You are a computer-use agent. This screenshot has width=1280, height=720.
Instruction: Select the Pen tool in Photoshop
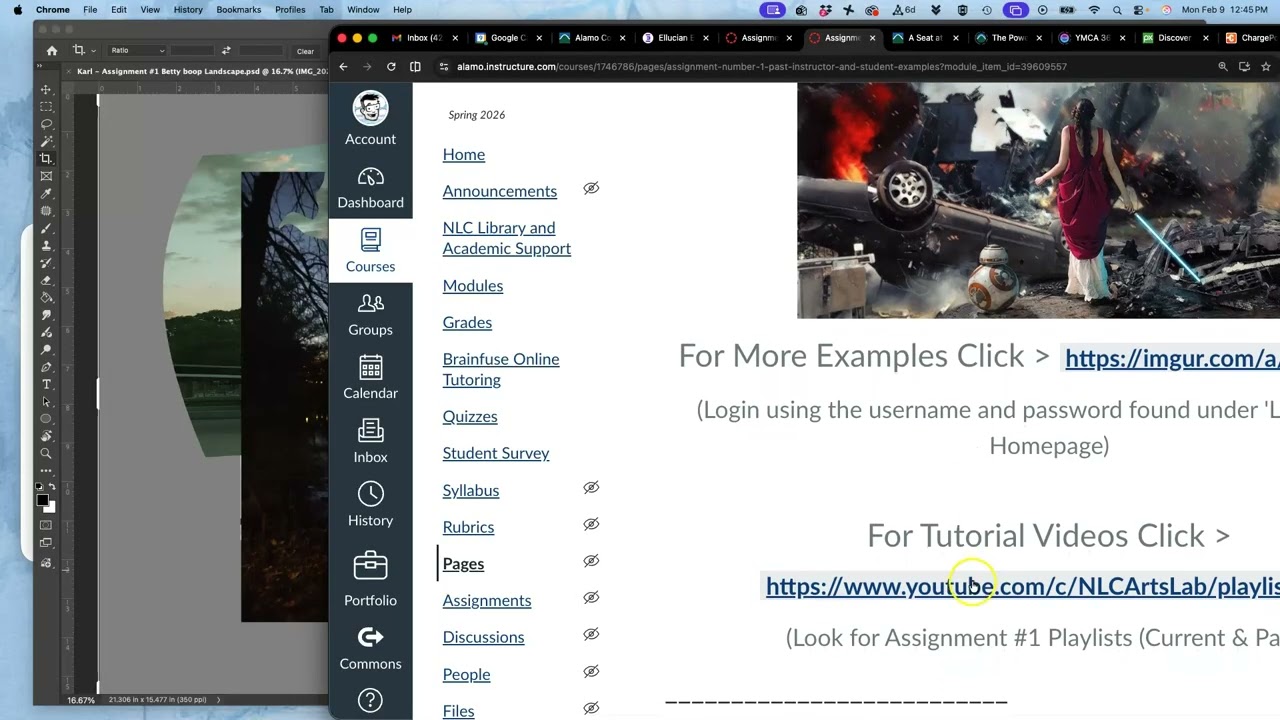click(x=46, y=366)
